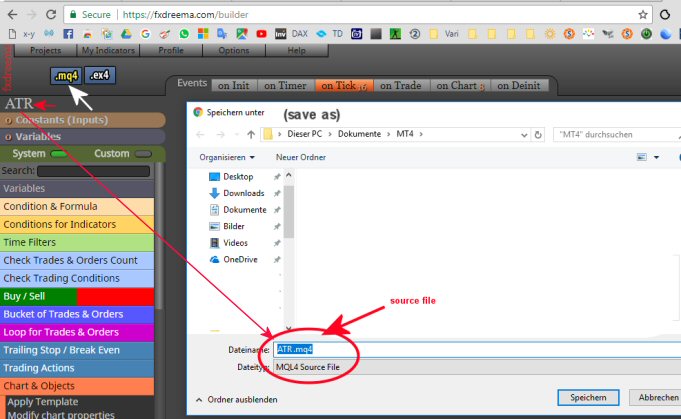The height and width of the screenshot is (419, 681).
Task: Click the block Search input field
Action: tap(93, 171)
